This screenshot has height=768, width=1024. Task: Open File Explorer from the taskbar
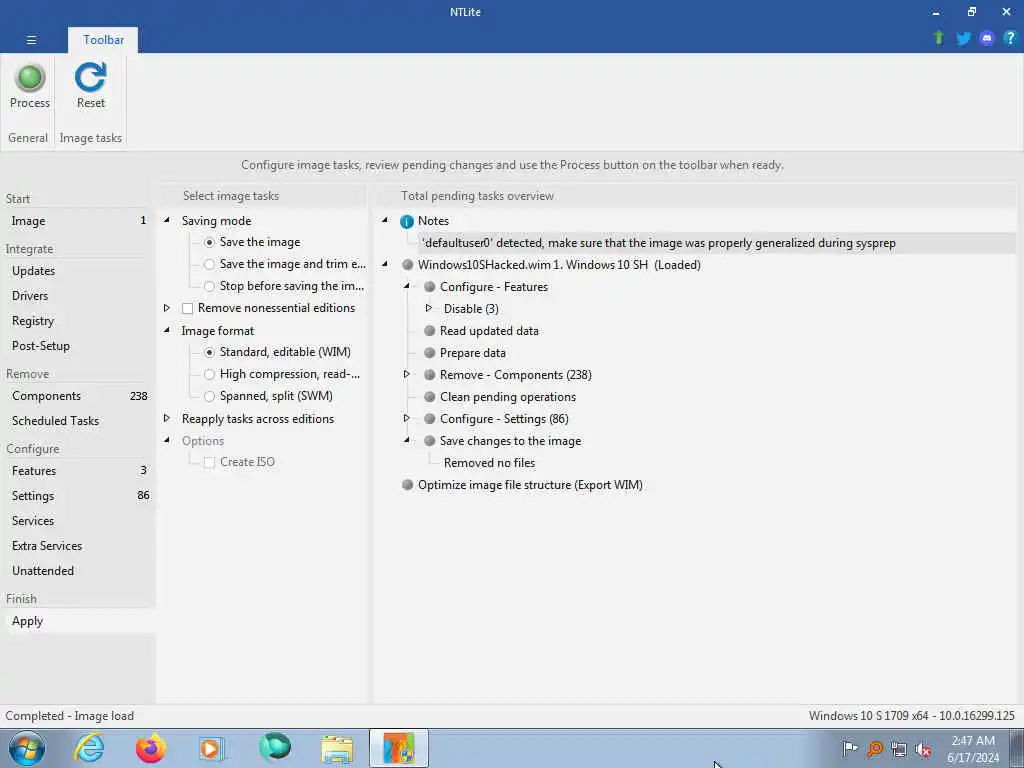click(x=336, y=748)
